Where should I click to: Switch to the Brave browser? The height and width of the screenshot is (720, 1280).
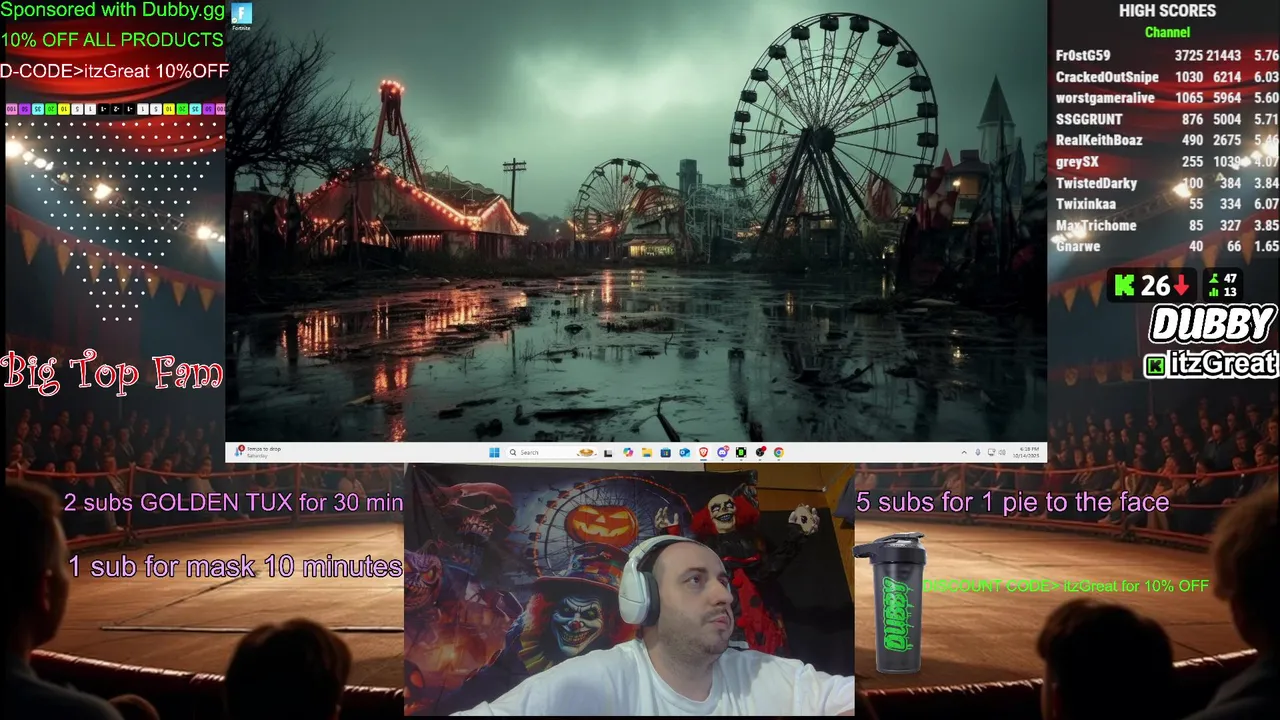tap(703, 452)
